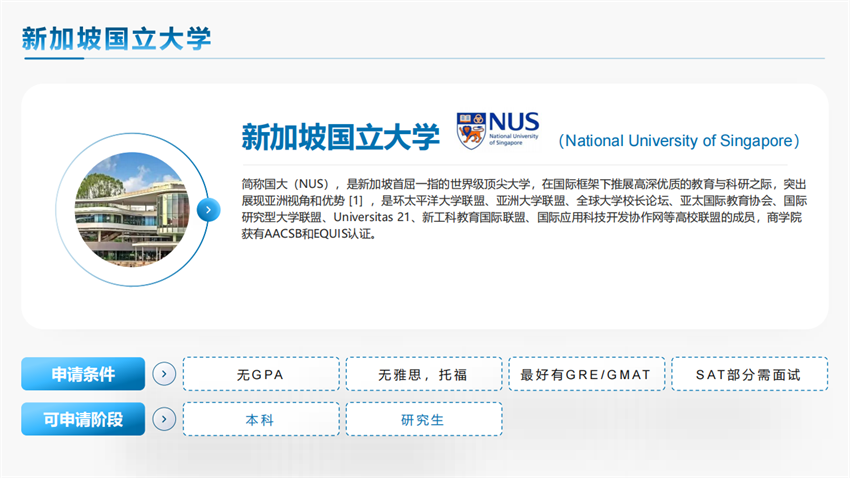The width and height of the screenshot is (850, 478).
Task: Click AACSB和EQUIS认证 in the description
Action: [309, 232]
